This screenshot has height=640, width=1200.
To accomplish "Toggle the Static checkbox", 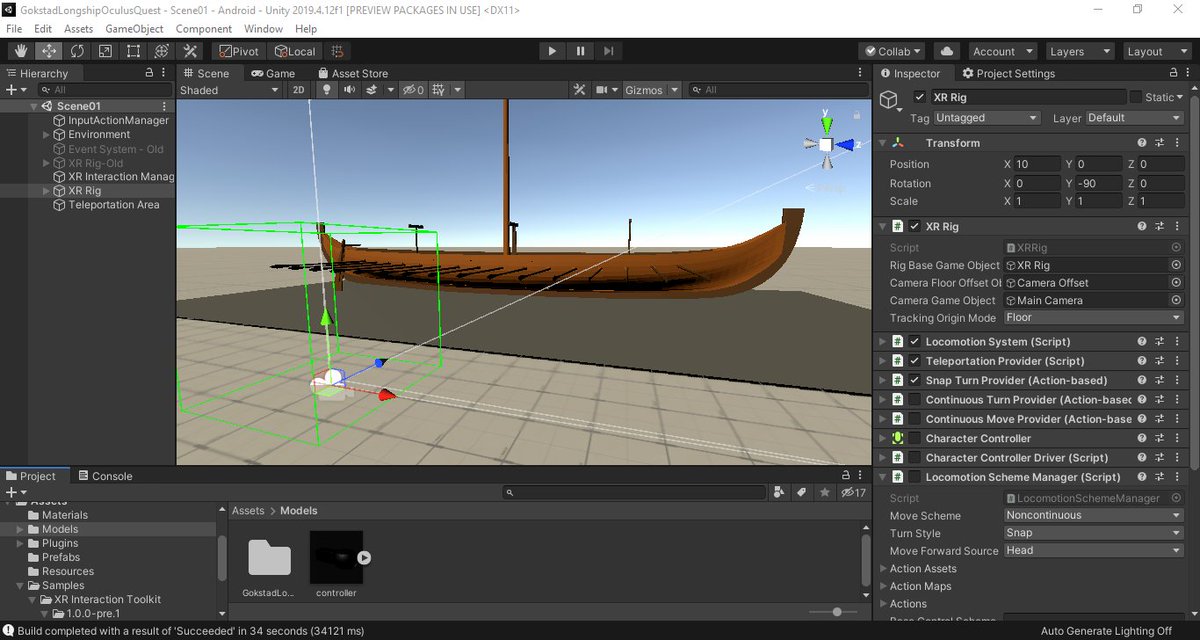I will click(1136, 98).
